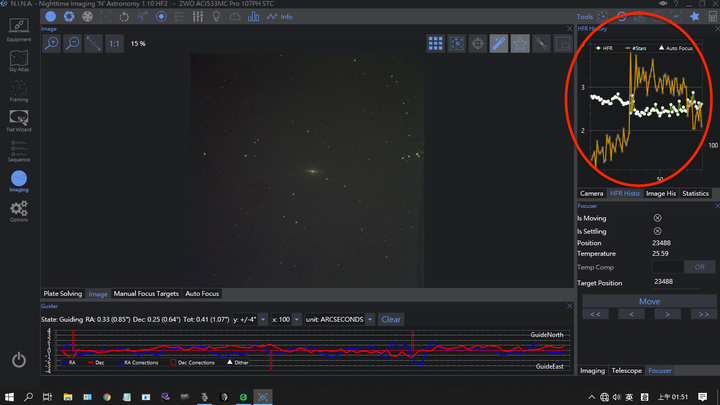Toggle the auto stretch magic wand
This screenshot has height=405, width=720.
tap(499, 44)
